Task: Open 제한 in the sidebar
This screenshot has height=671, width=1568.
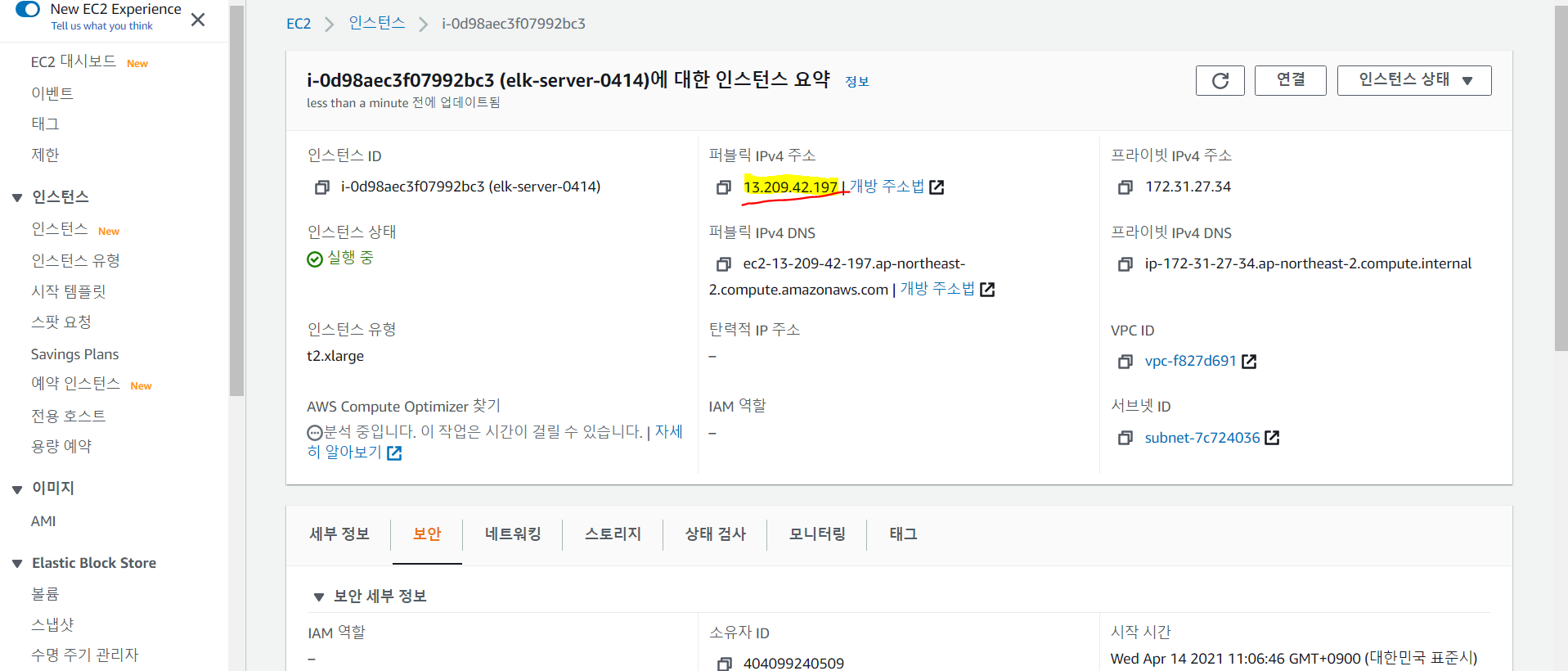Action: click(x=45, y=155)
